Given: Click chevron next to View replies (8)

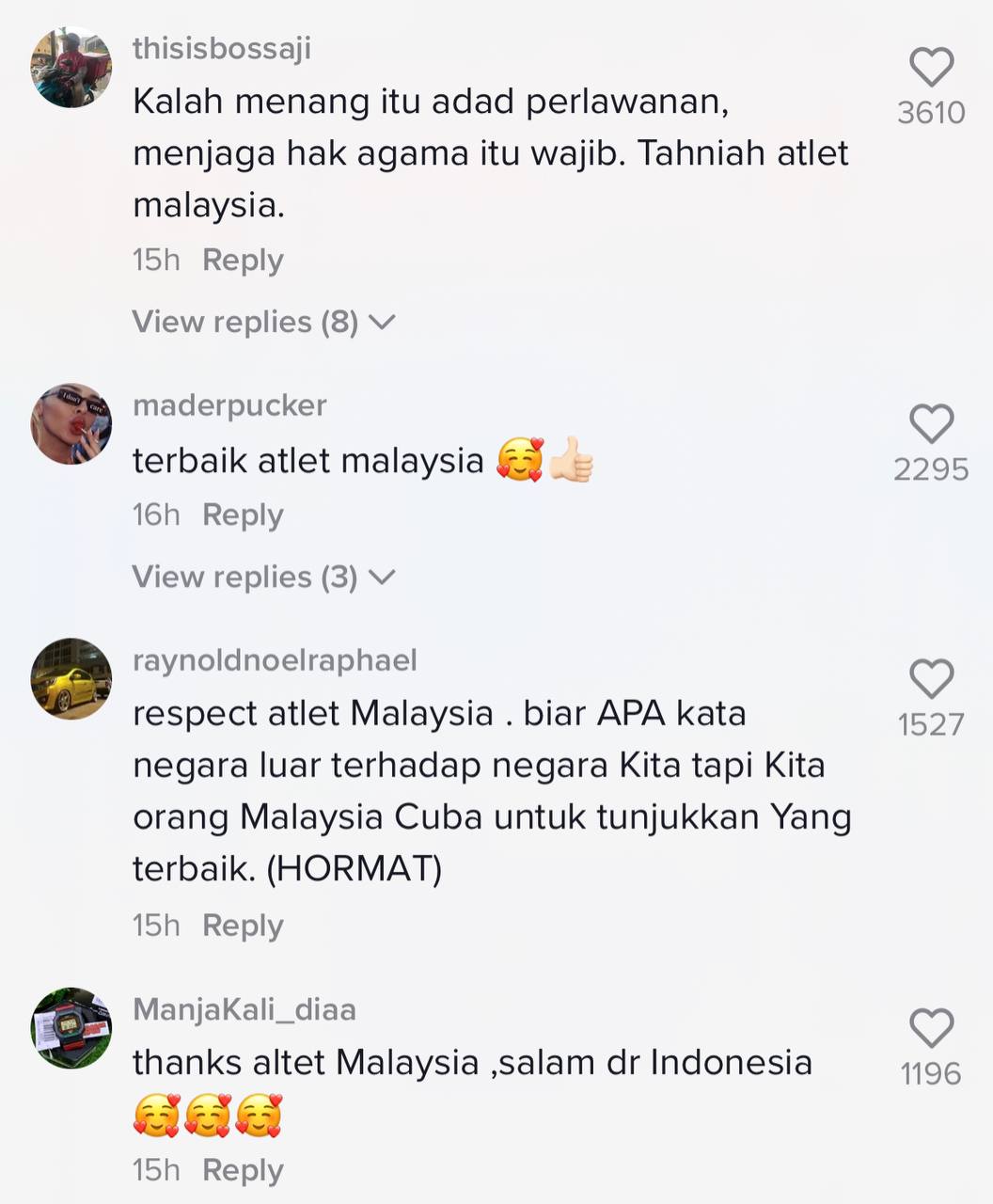Looking at the screenshot, I should click(x=382, y=323).
